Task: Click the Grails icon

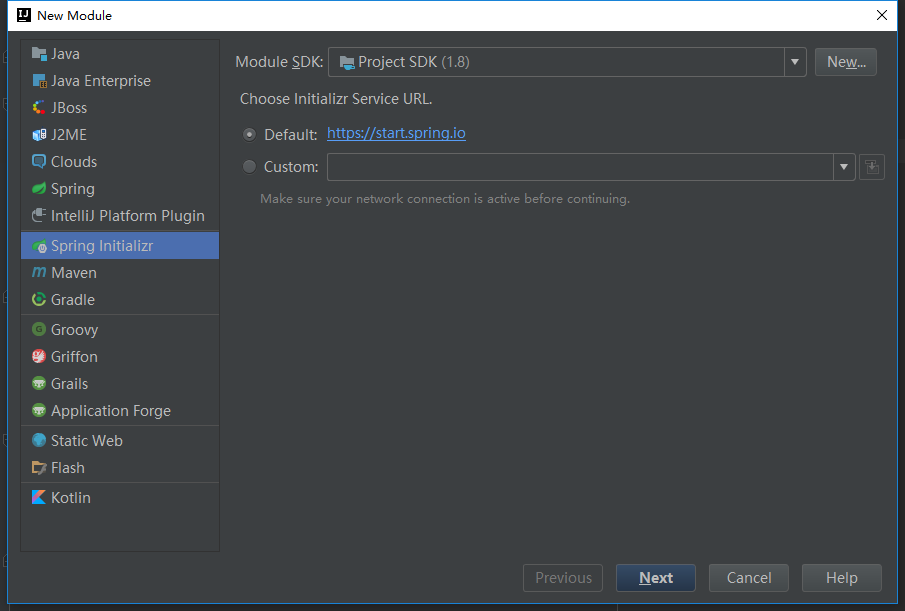Action: (x=39, y=384)
